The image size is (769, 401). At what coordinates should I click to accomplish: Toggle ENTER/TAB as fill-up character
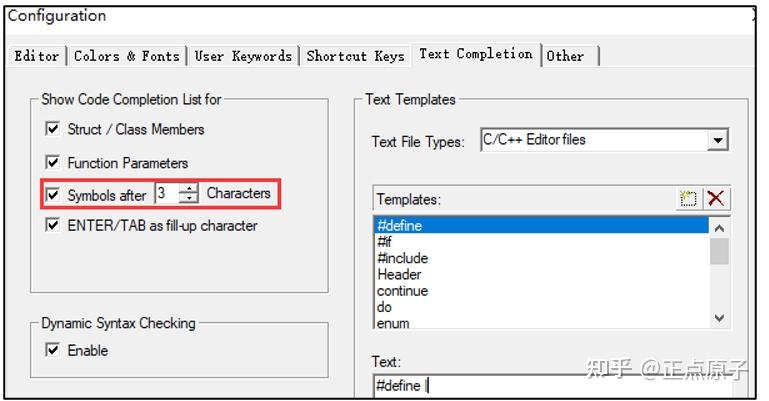(53, 226)
